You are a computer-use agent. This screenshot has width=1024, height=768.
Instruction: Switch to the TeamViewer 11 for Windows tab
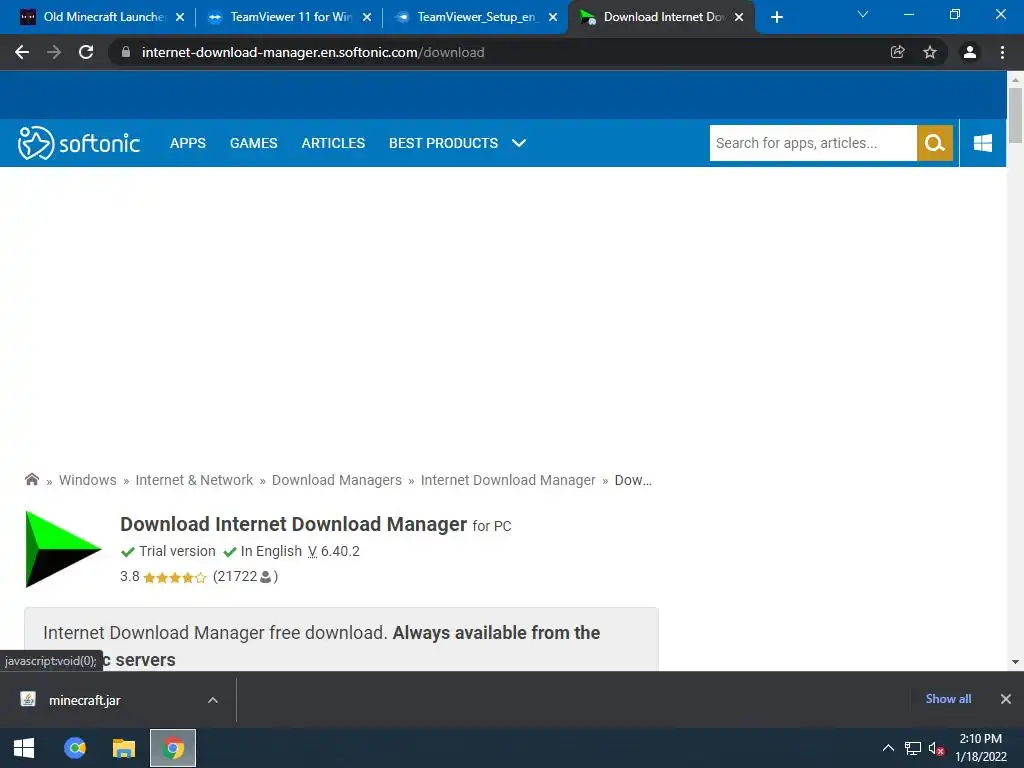point(289,17)
